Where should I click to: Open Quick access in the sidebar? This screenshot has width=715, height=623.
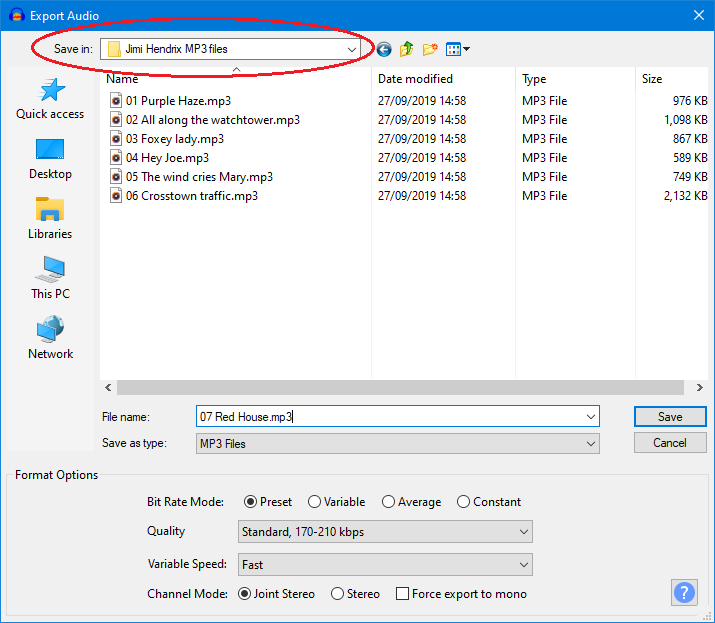pyautogui.click(x=50, y=100)
